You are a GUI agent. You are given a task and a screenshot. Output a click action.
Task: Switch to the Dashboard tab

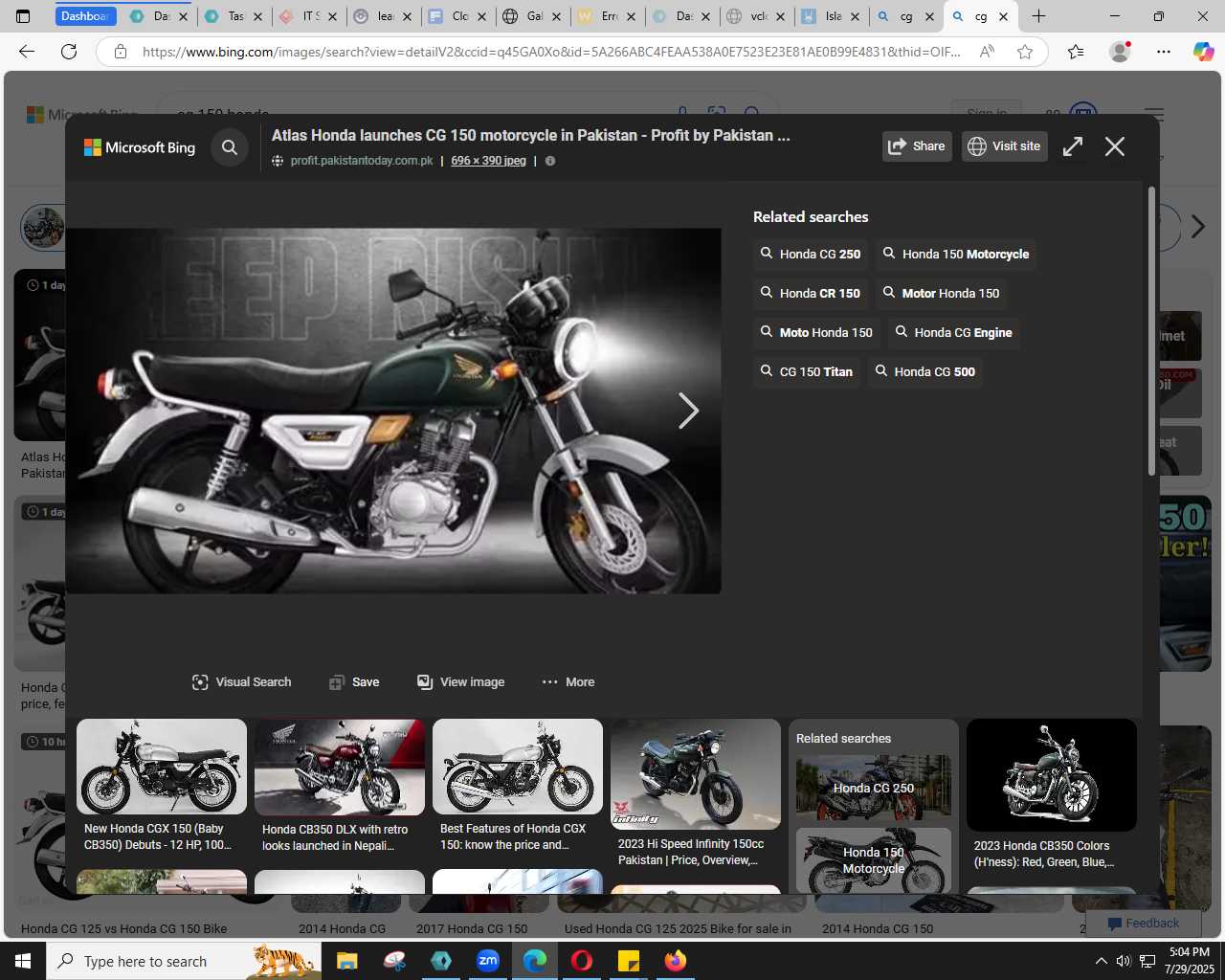click(x=86, y=16)
